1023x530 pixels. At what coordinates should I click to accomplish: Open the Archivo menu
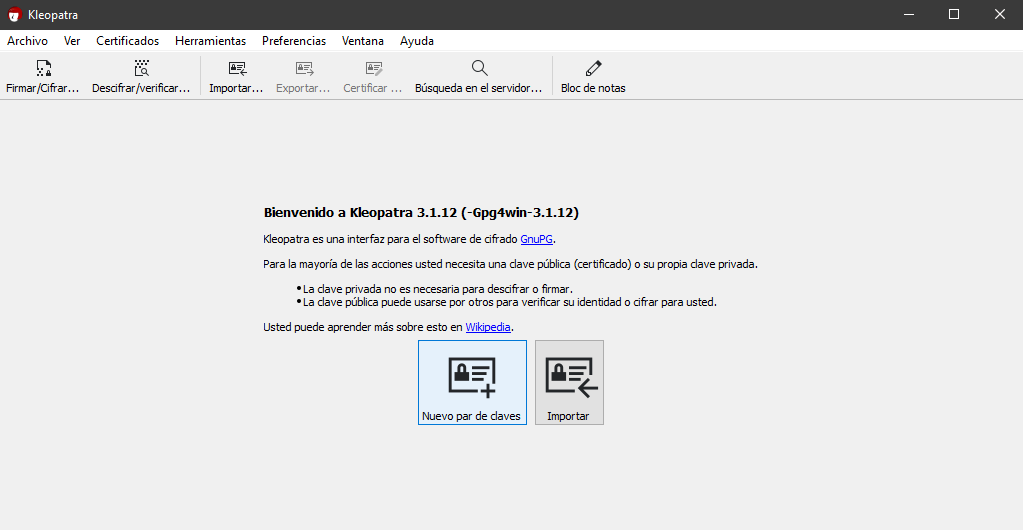[x=27, y=40]
